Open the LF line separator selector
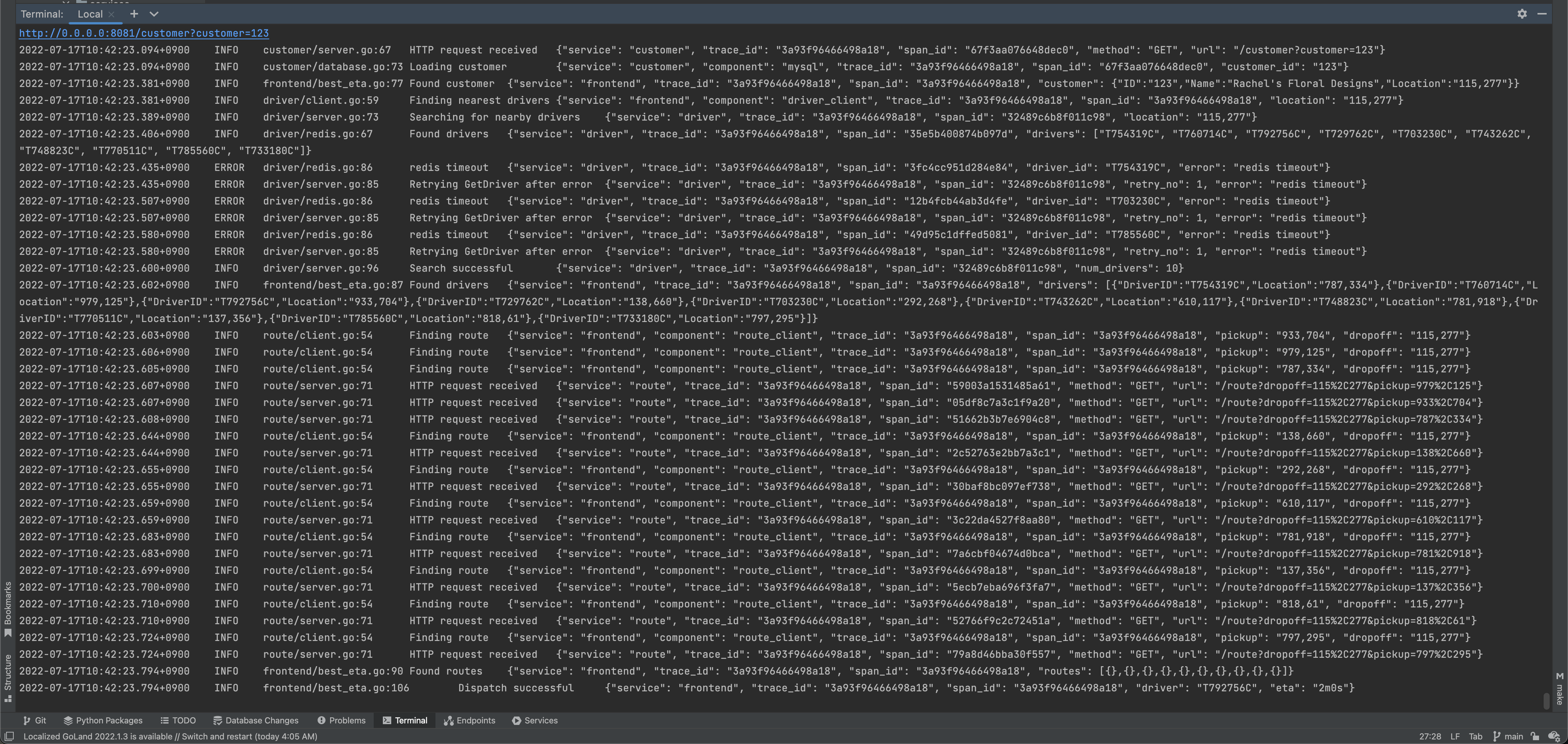The height and width of the screenshot is (744, 1568). coord(1455,736)
